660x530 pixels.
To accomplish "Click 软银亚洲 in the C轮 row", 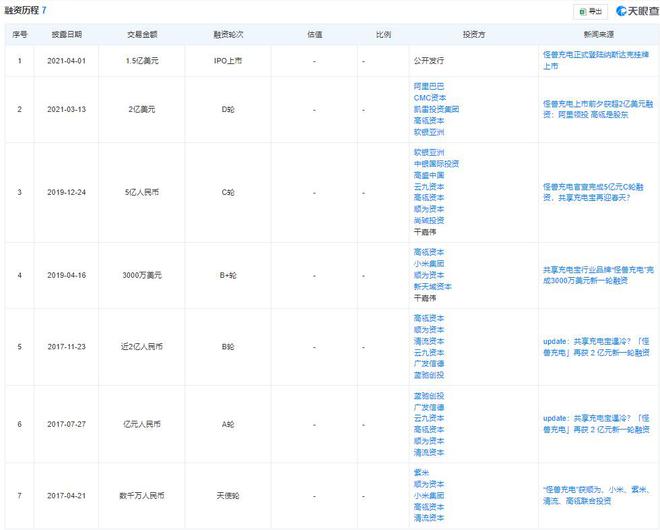I will point(428,152).
